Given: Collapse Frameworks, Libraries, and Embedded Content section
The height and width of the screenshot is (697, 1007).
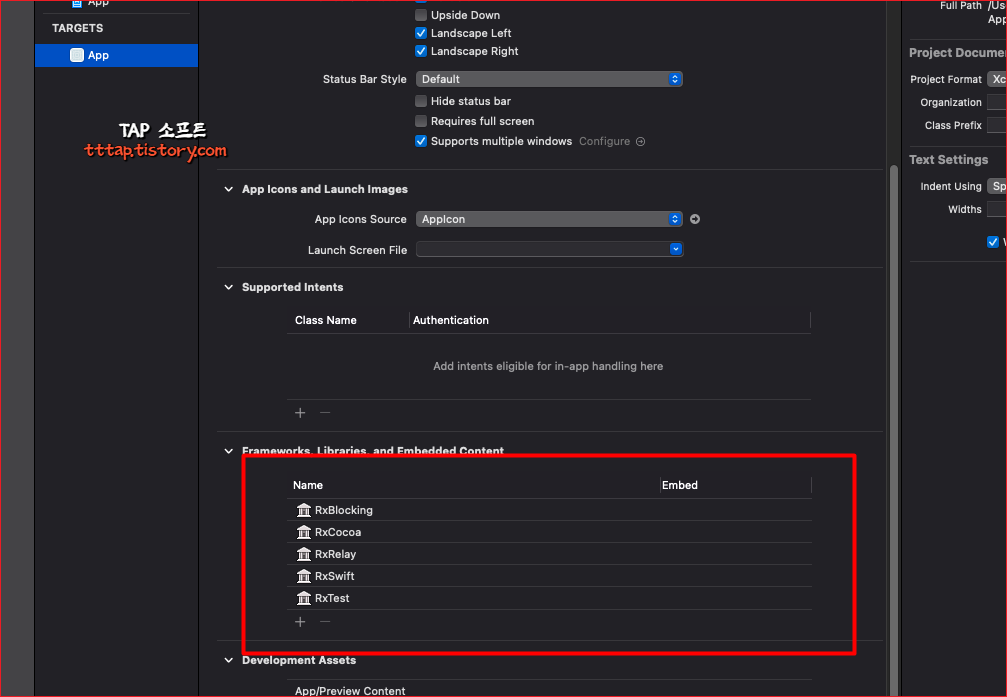Looking at the screenshot, I should [229, 451].
